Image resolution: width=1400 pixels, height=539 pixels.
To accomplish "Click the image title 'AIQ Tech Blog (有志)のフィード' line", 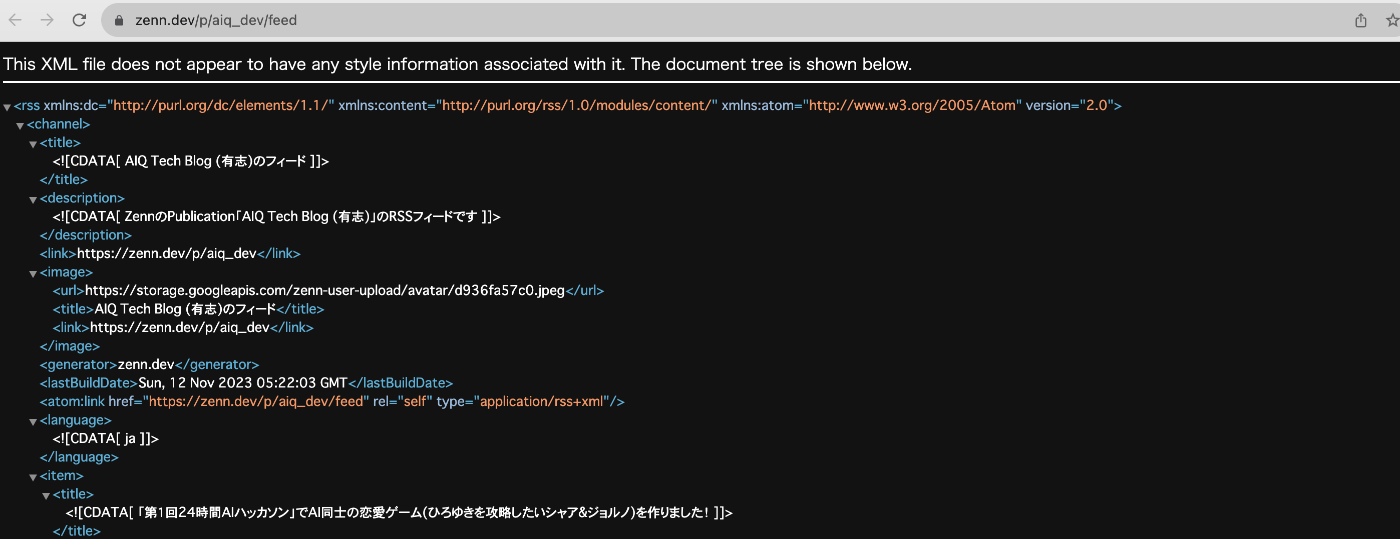I will coord(189,309).
